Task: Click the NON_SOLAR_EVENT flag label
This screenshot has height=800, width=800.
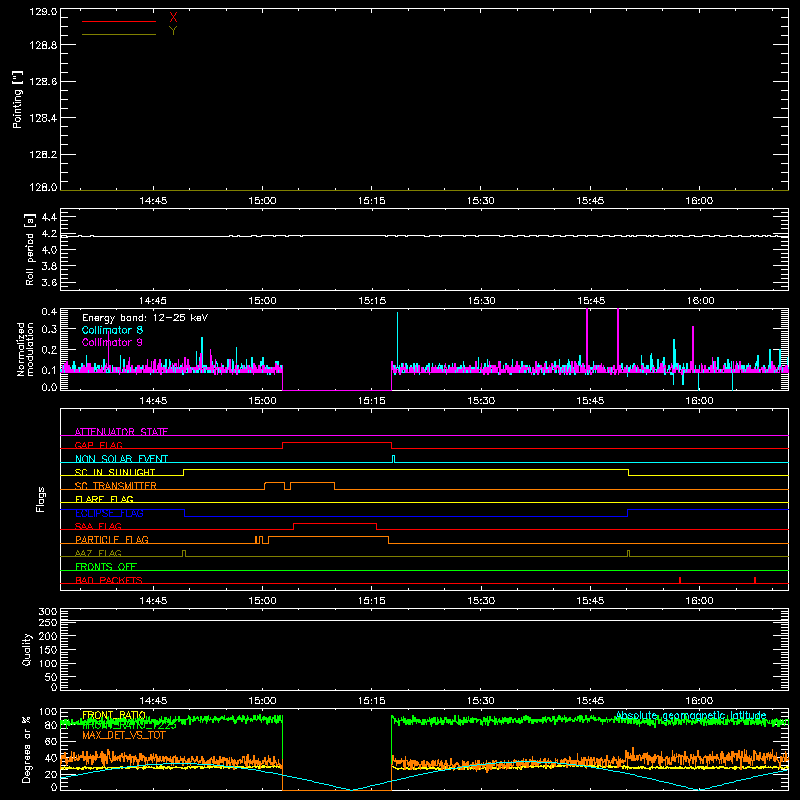Action: click(x=121, y=459)
